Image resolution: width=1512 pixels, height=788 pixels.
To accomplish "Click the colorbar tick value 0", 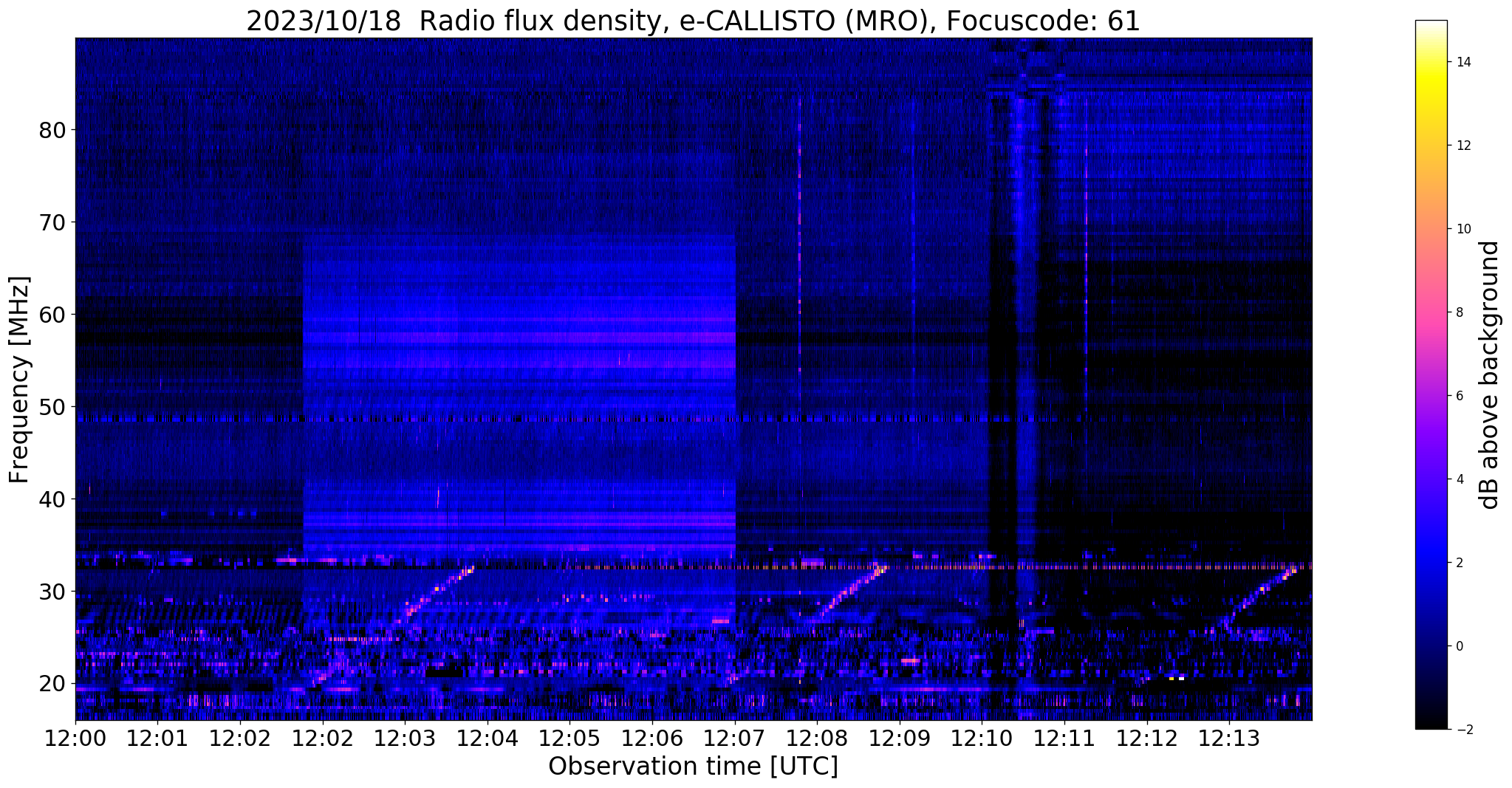I will (1459, 646).
